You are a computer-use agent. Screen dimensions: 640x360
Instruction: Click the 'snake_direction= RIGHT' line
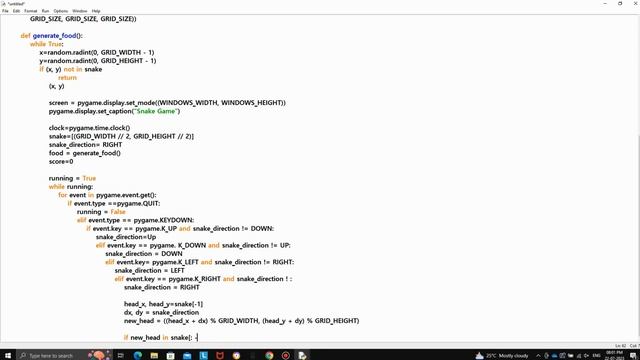[85, 144]
